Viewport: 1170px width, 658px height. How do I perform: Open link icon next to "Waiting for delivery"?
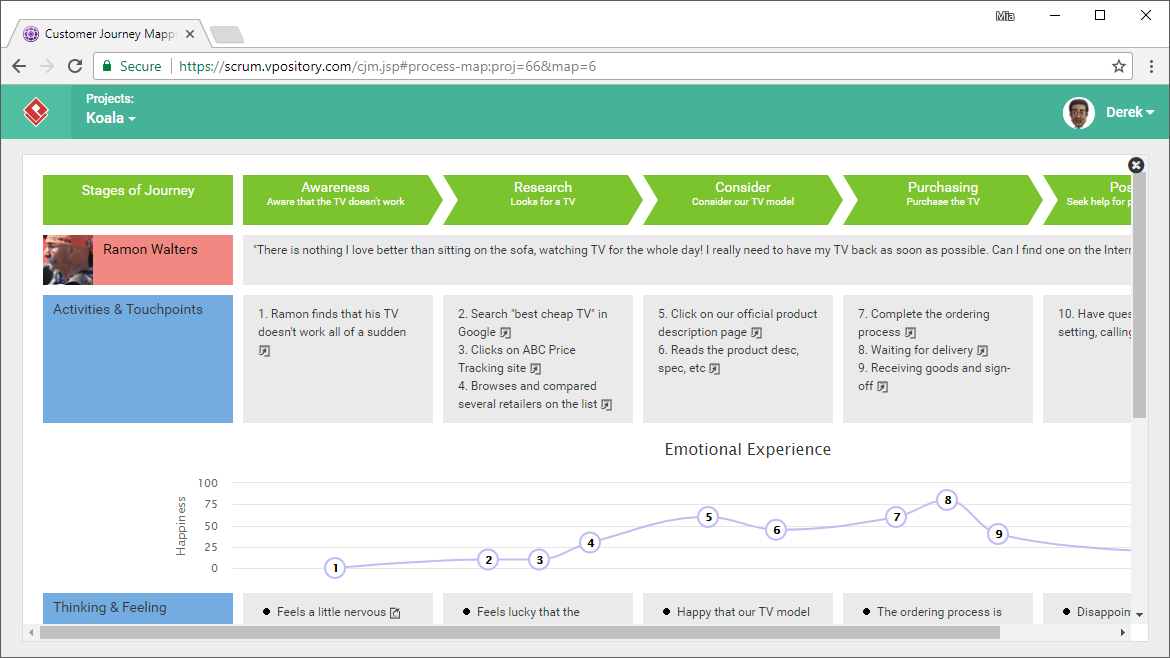click(983, 350)
